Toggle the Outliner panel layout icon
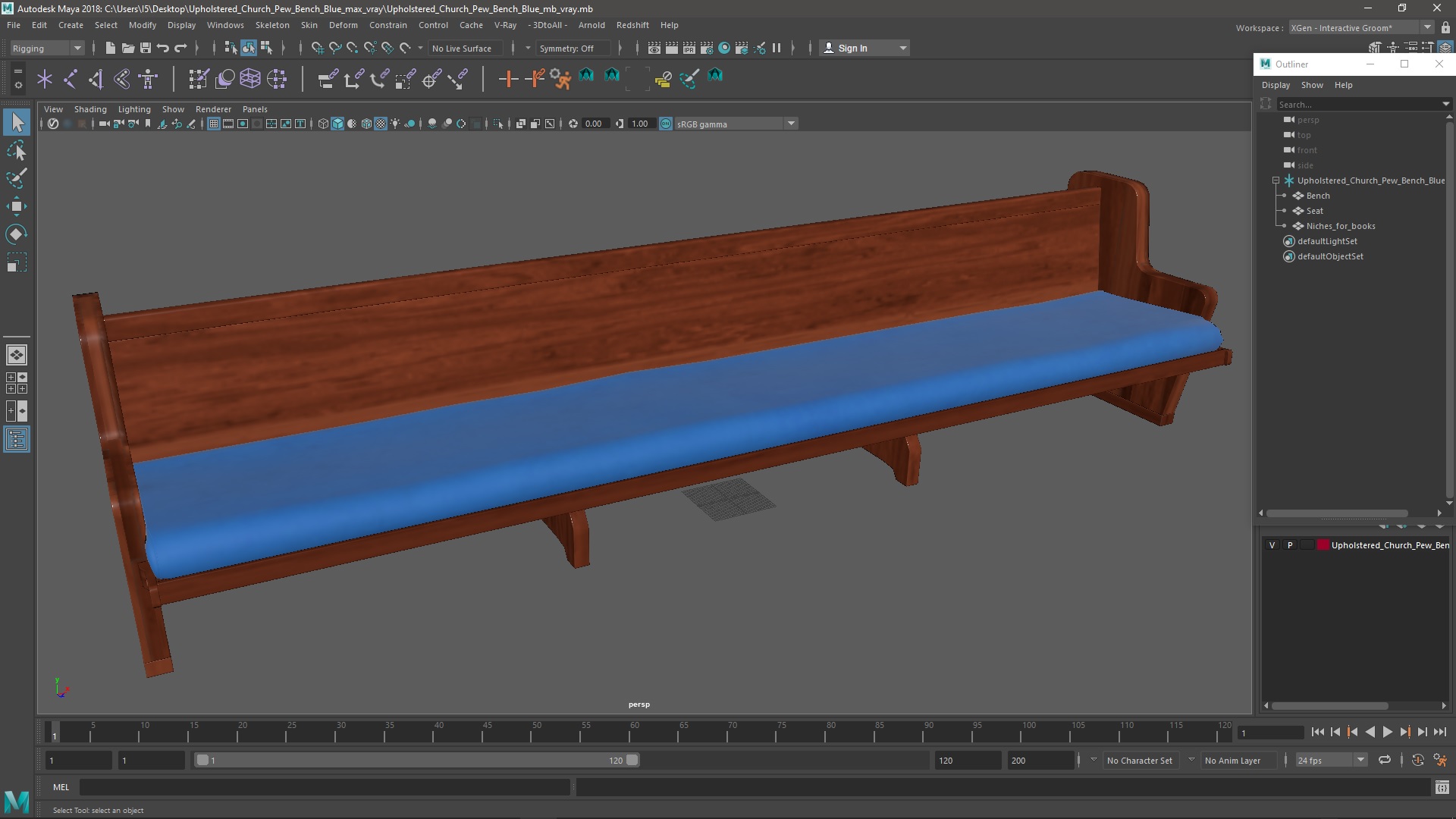 pyautogui.click(x=17, y=440)
